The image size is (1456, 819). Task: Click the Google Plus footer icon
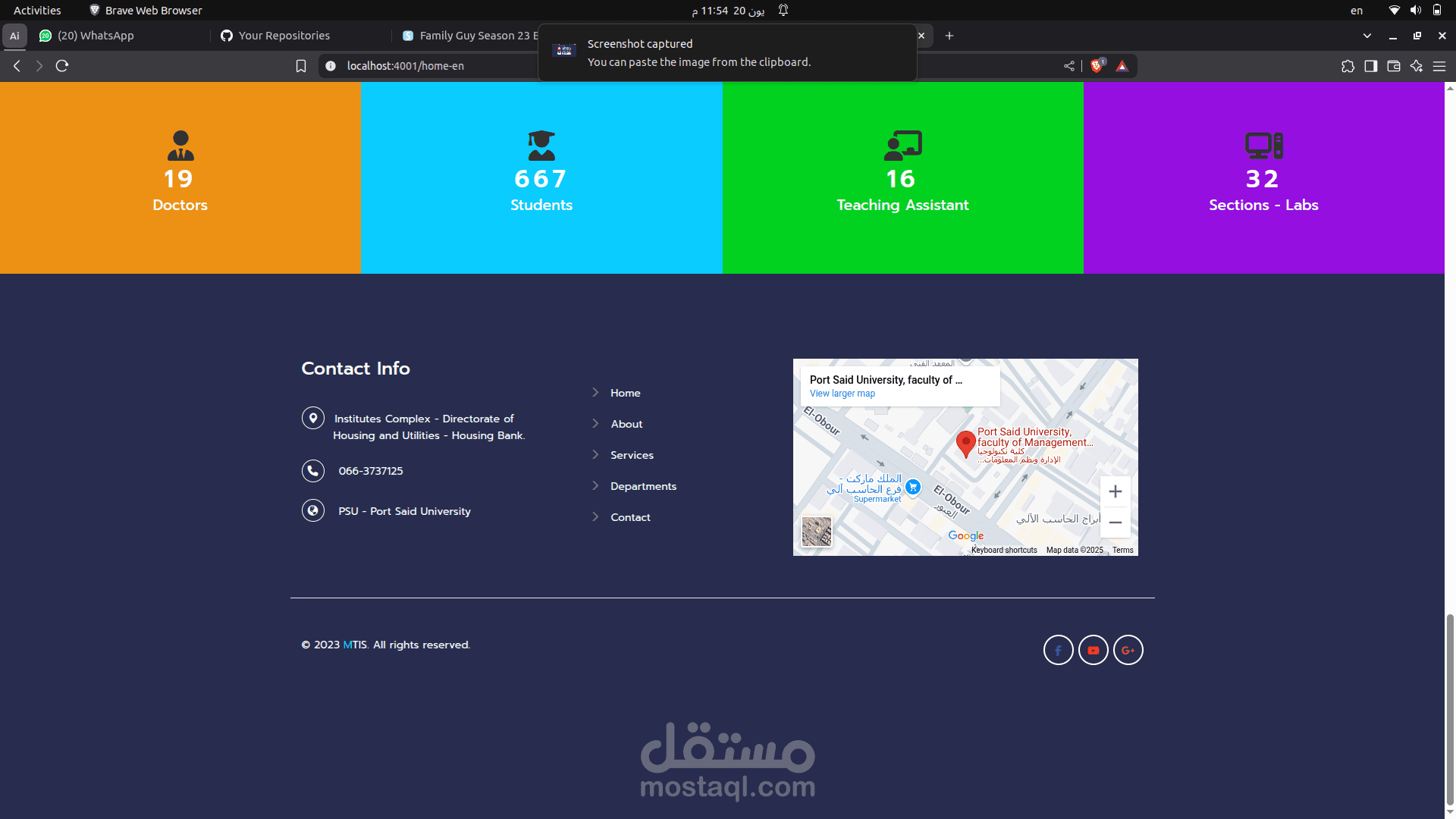click(1128, 650)
